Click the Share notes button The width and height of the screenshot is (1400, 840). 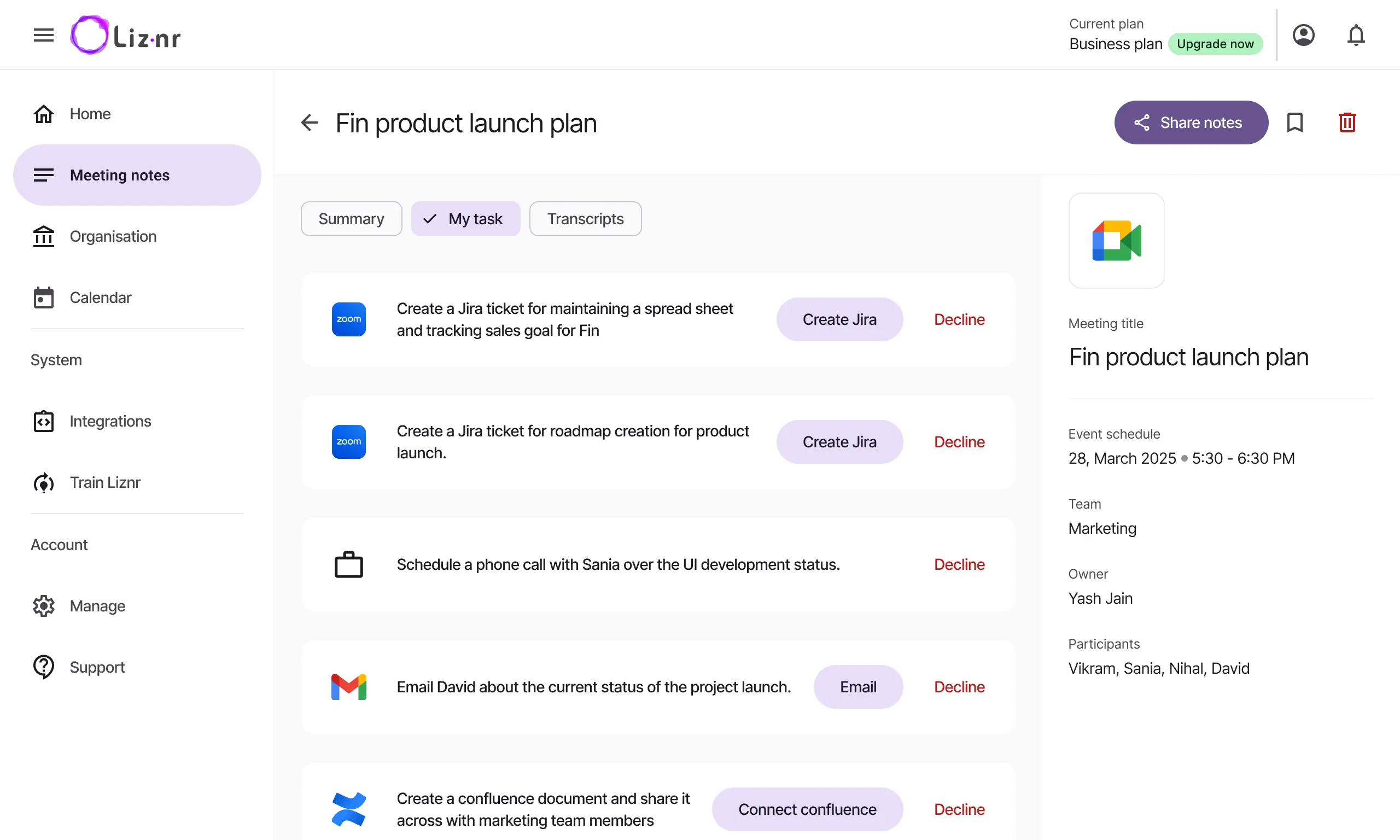pos(1191,122)
